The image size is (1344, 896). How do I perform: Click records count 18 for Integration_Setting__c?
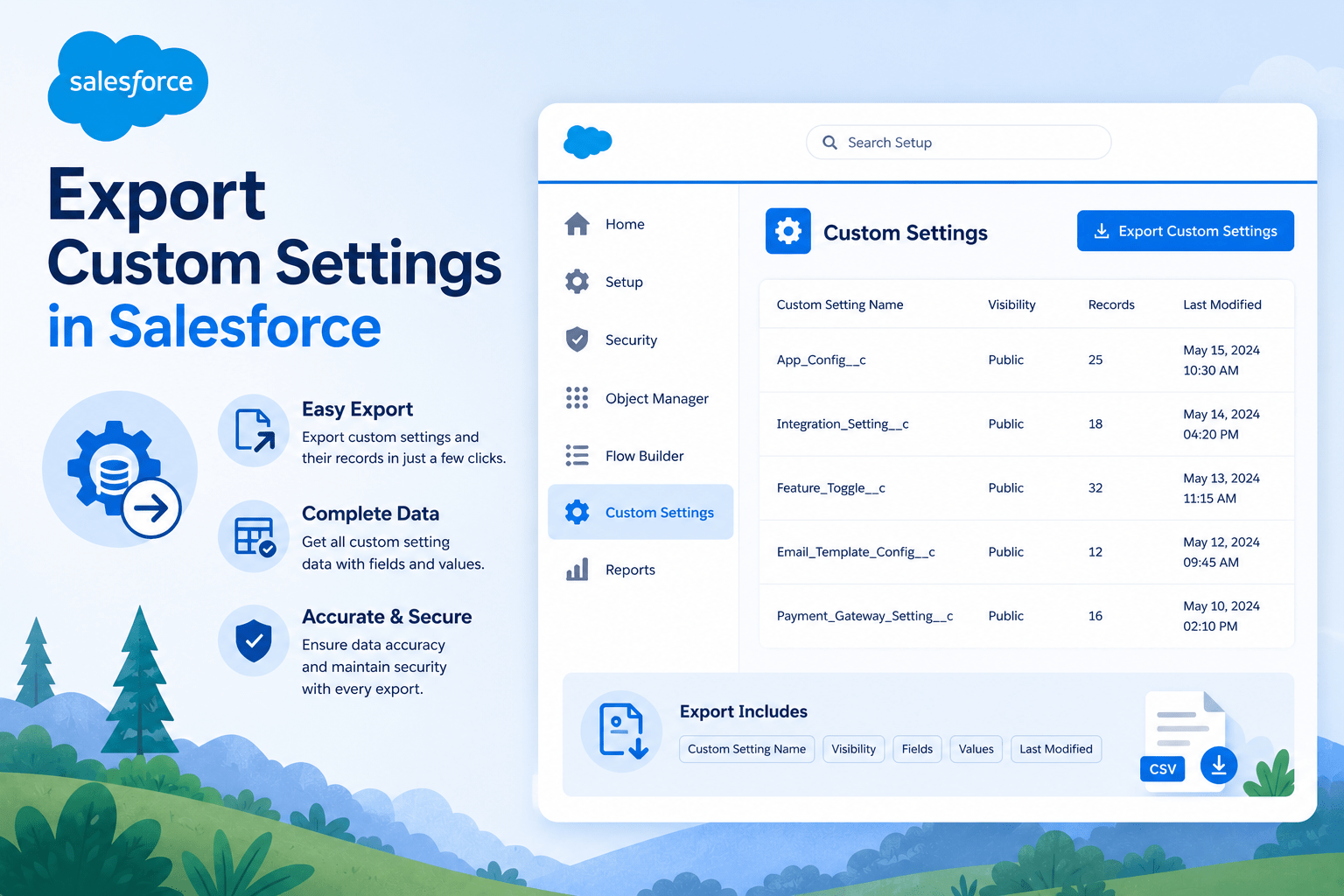coord(1095,423)
